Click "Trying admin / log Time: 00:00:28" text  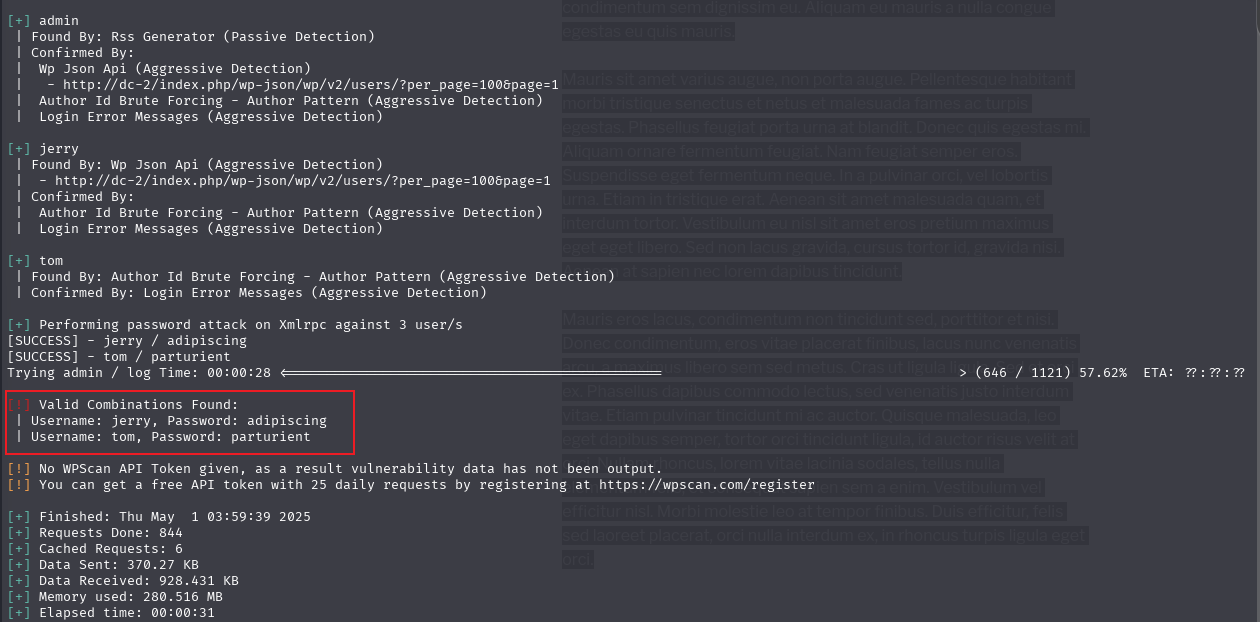[x=139, y=373]
